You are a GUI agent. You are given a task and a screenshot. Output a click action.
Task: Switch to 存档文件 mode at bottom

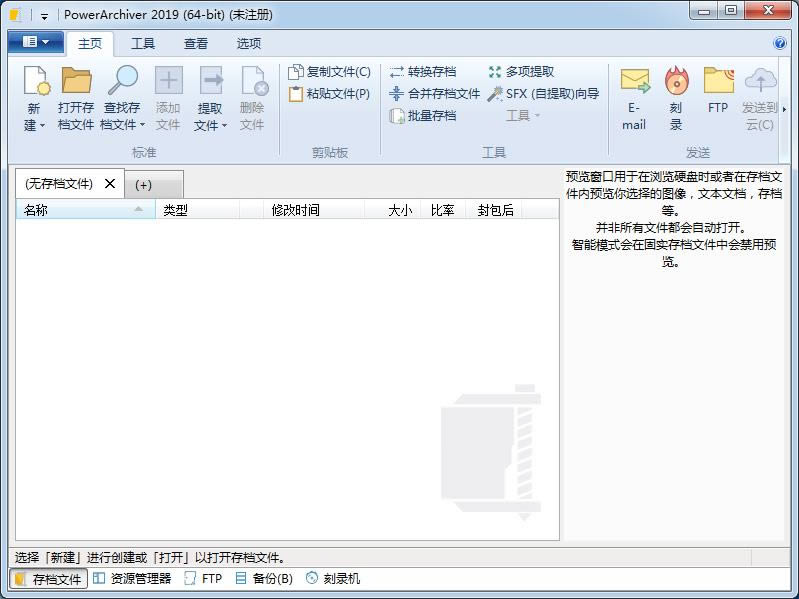48,579
